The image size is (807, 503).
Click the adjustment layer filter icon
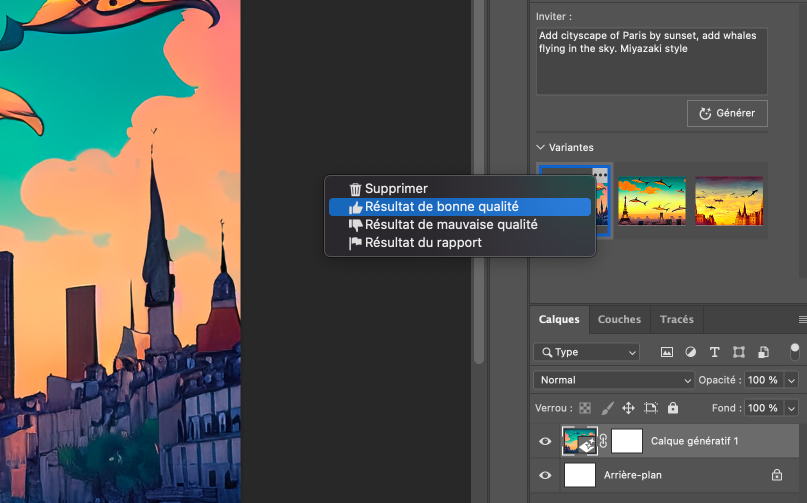click(x=691, y=352)
